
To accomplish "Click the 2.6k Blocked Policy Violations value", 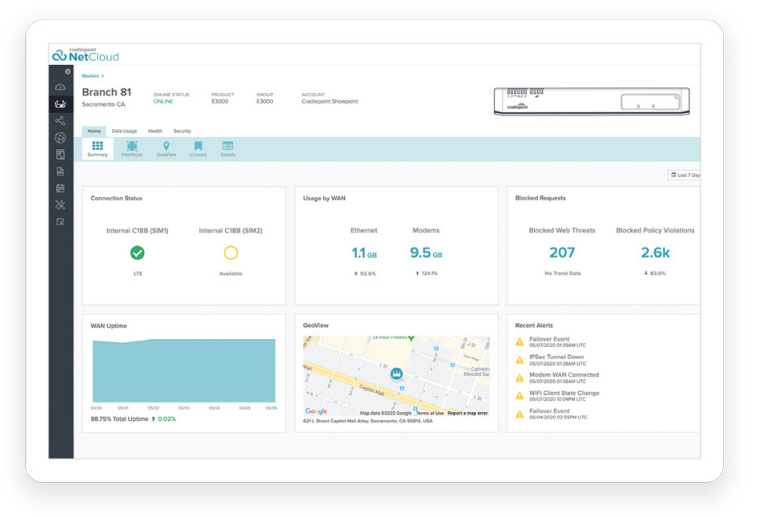I will tap(655, 253).
